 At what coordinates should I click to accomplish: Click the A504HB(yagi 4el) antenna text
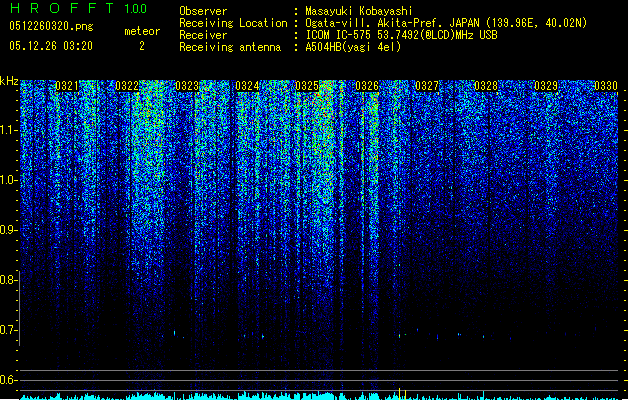(x=353, y=47)
